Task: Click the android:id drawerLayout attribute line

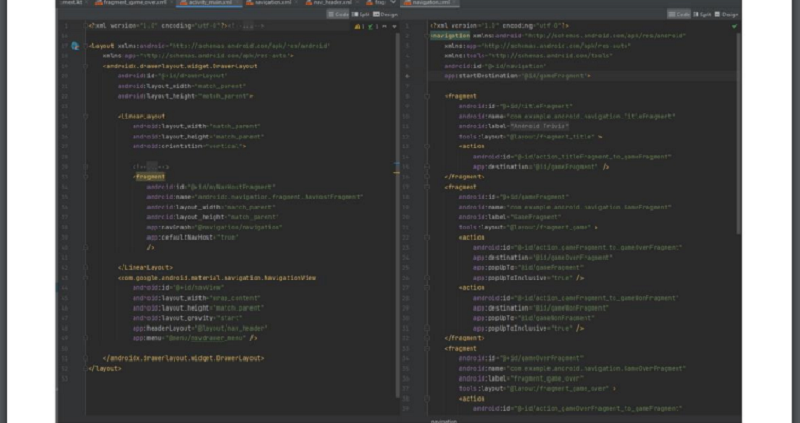Action: [172, 76]
